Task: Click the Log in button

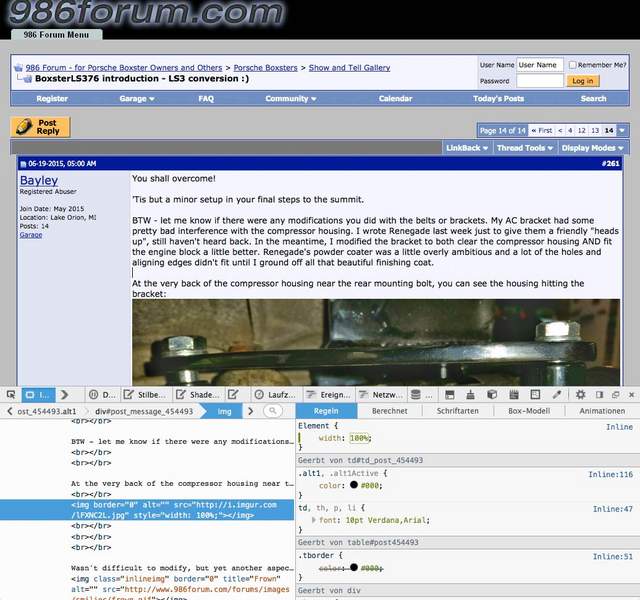Action: [x=582, y=81]
